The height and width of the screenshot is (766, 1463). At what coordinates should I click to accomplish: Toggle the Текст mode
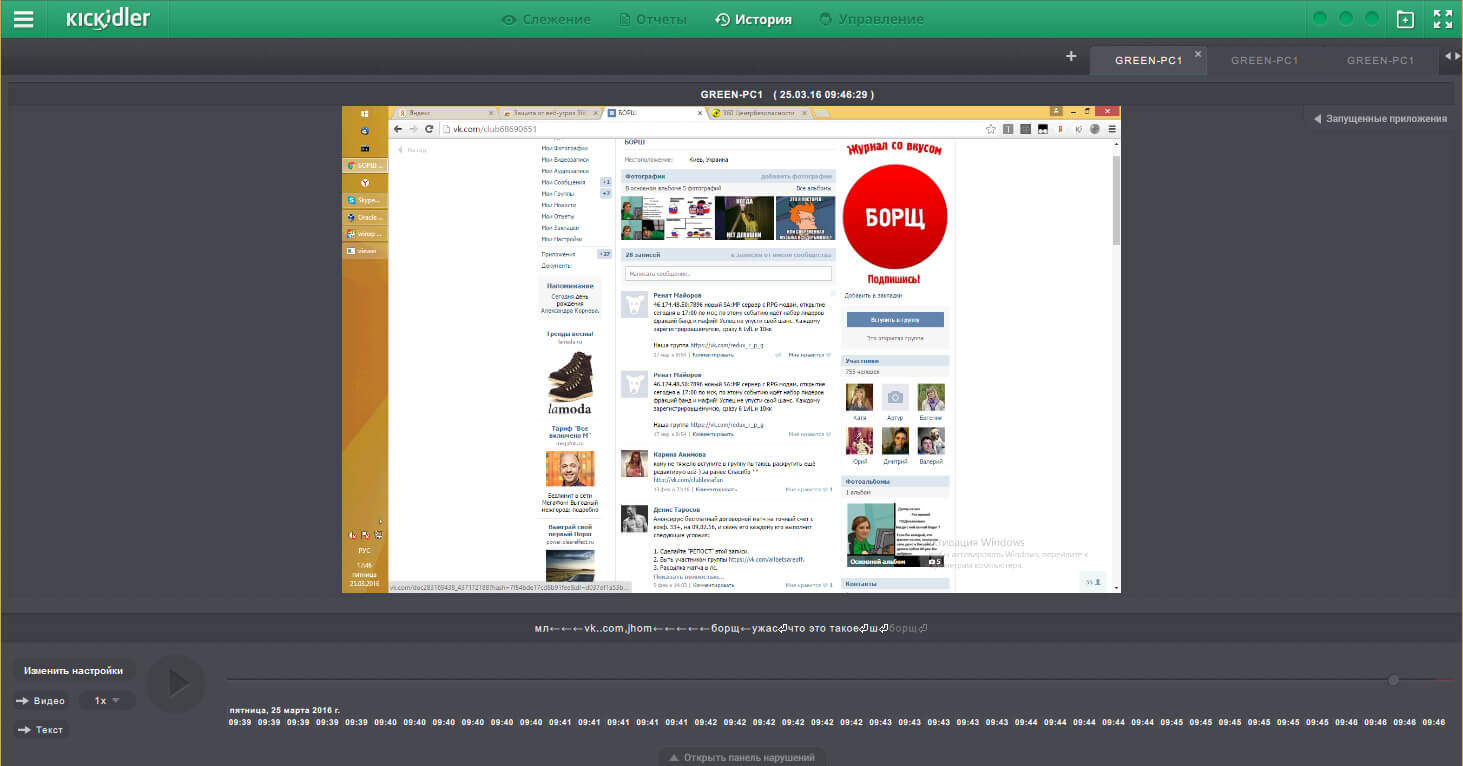click(x=40, y=730)
